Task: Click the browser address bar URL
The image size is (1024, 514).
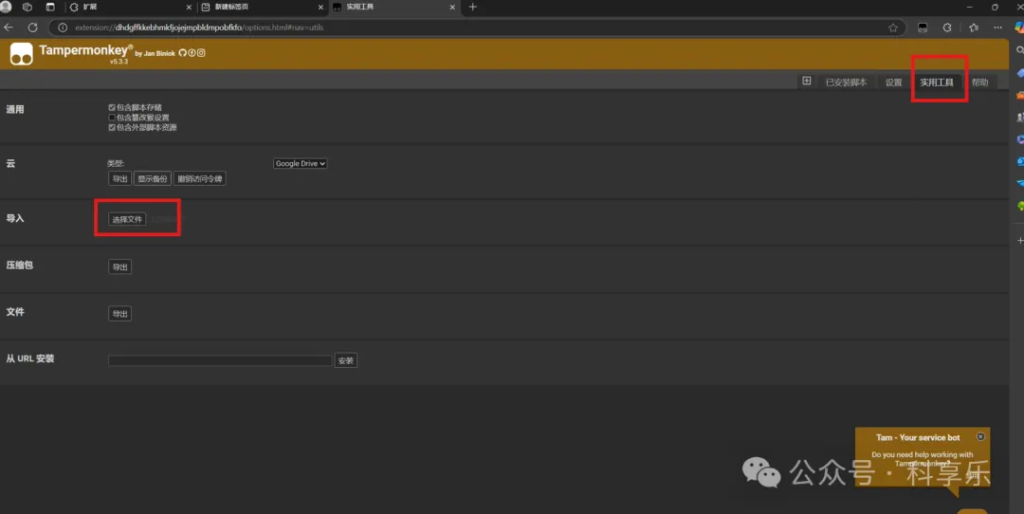Action: [x=199, y=27]
